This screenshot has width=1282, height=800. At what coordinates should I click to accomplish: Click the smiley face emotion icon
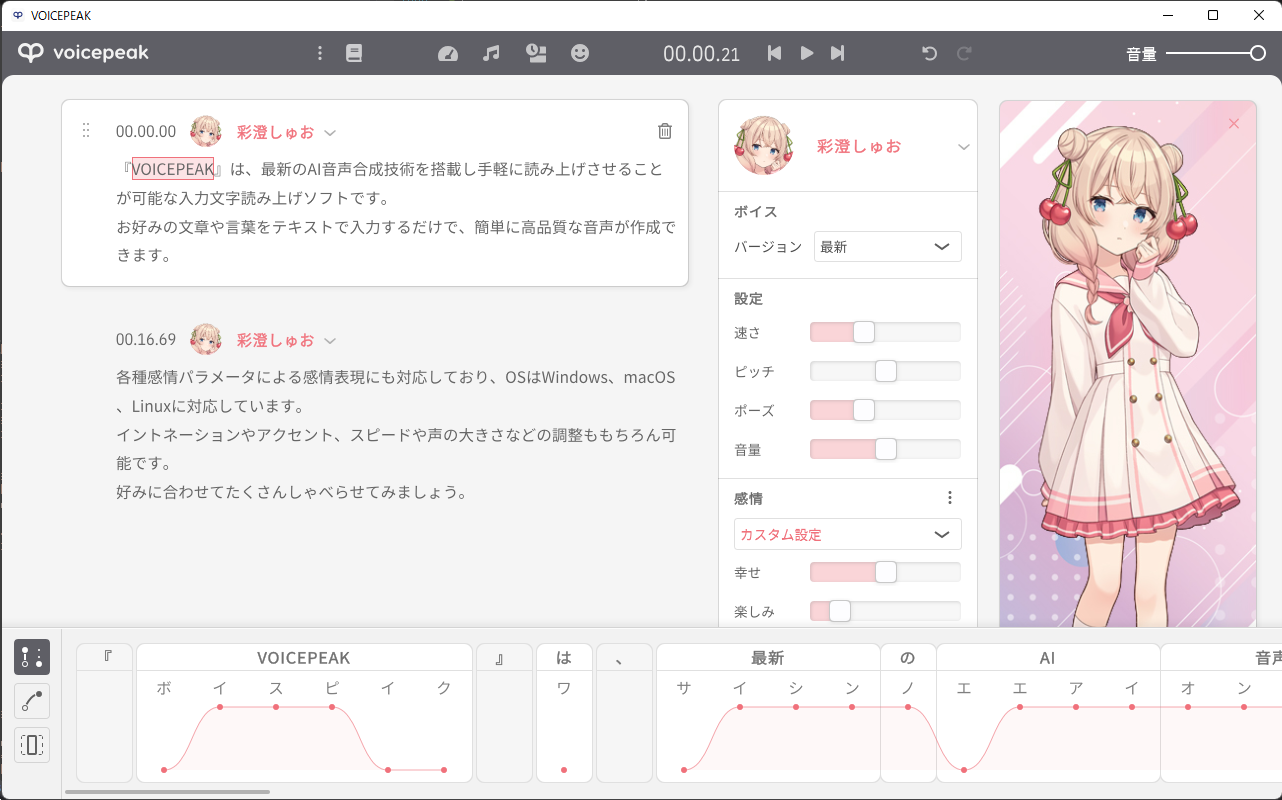[x=580, y=53]
